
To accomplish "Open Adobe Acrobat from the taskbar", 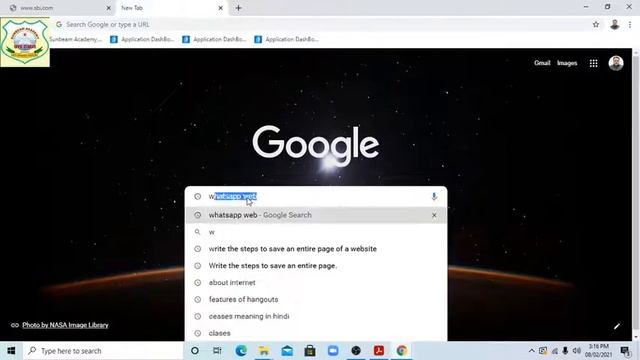I will click(379, 351).
